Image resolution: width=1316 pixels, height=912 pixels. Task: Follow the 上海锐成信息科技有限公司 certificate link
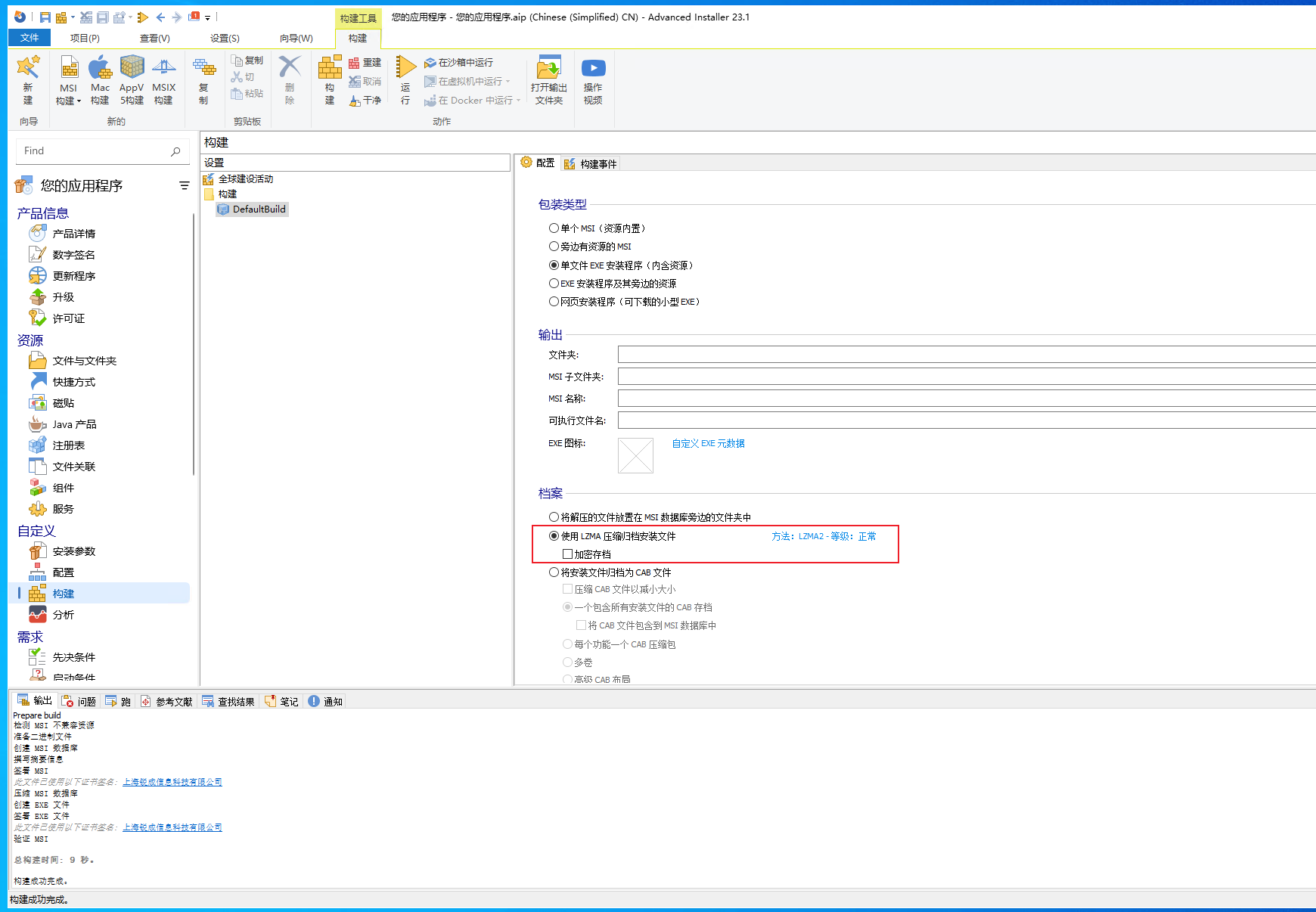point(172,782)
